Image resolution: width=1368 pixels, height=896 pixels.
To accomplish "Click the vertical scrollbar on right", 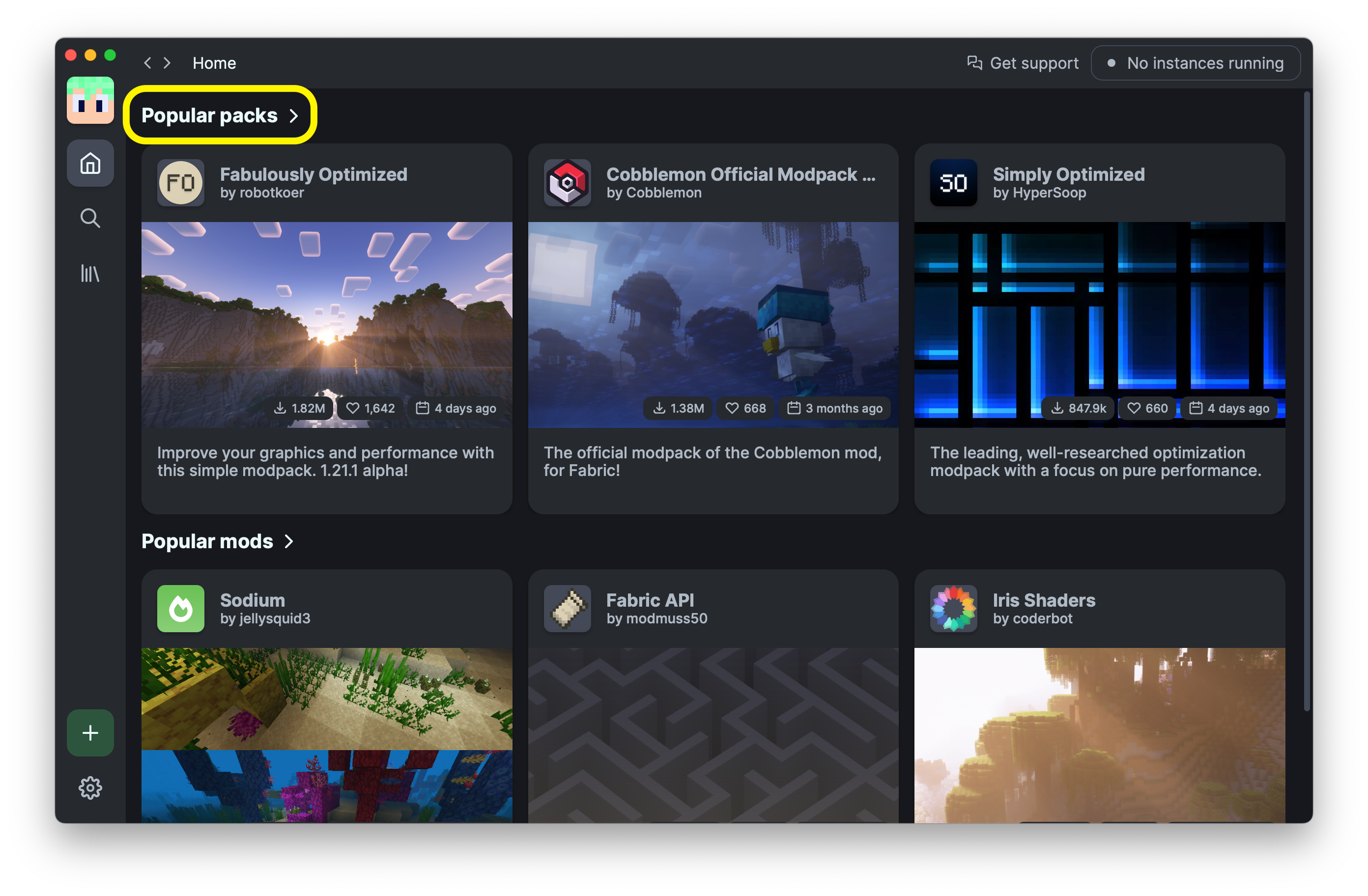I will (1308, 402).
